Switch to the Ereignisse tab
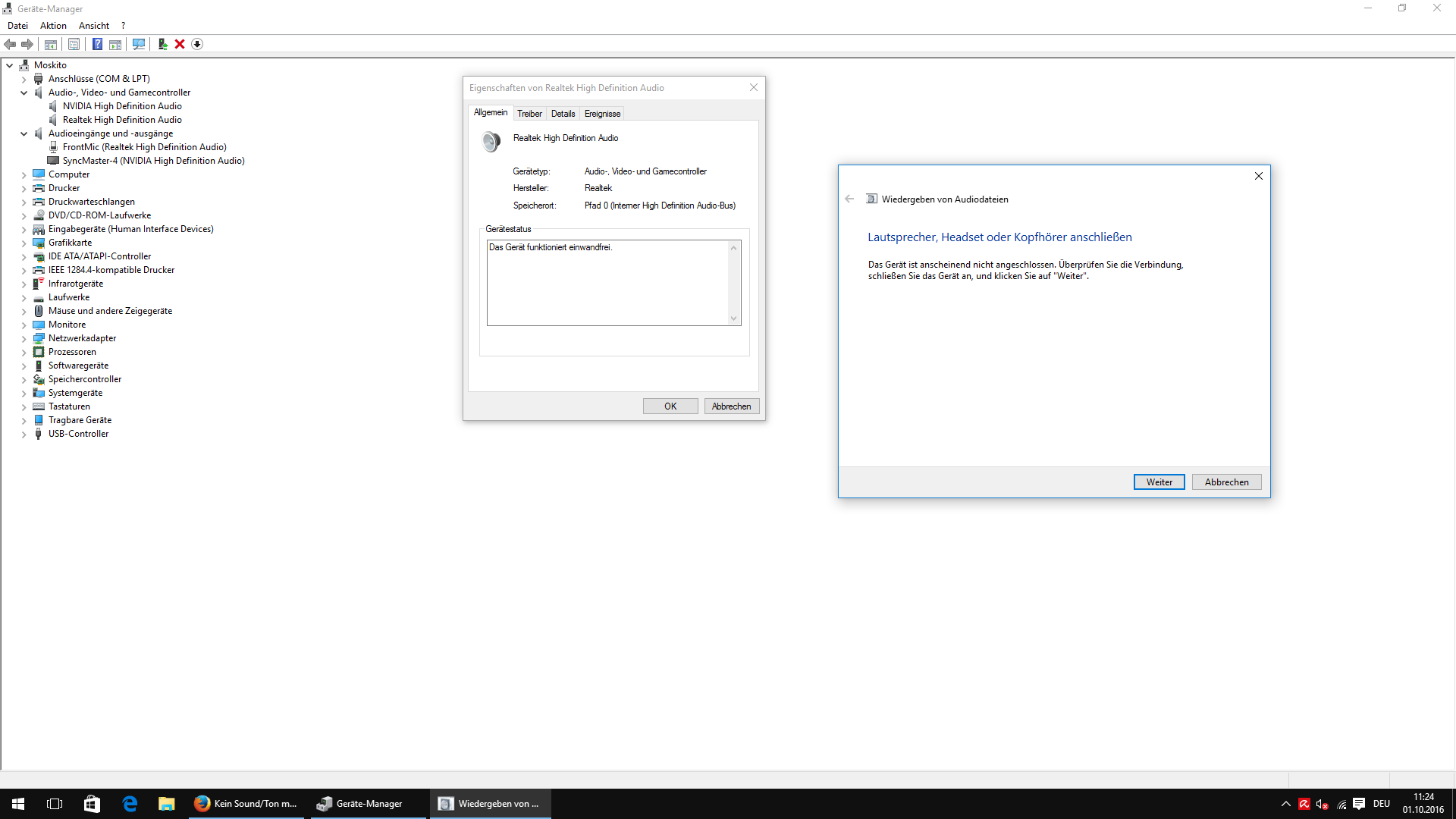The height and width of the screenshot is (819, 1456). tap(602, 114)
